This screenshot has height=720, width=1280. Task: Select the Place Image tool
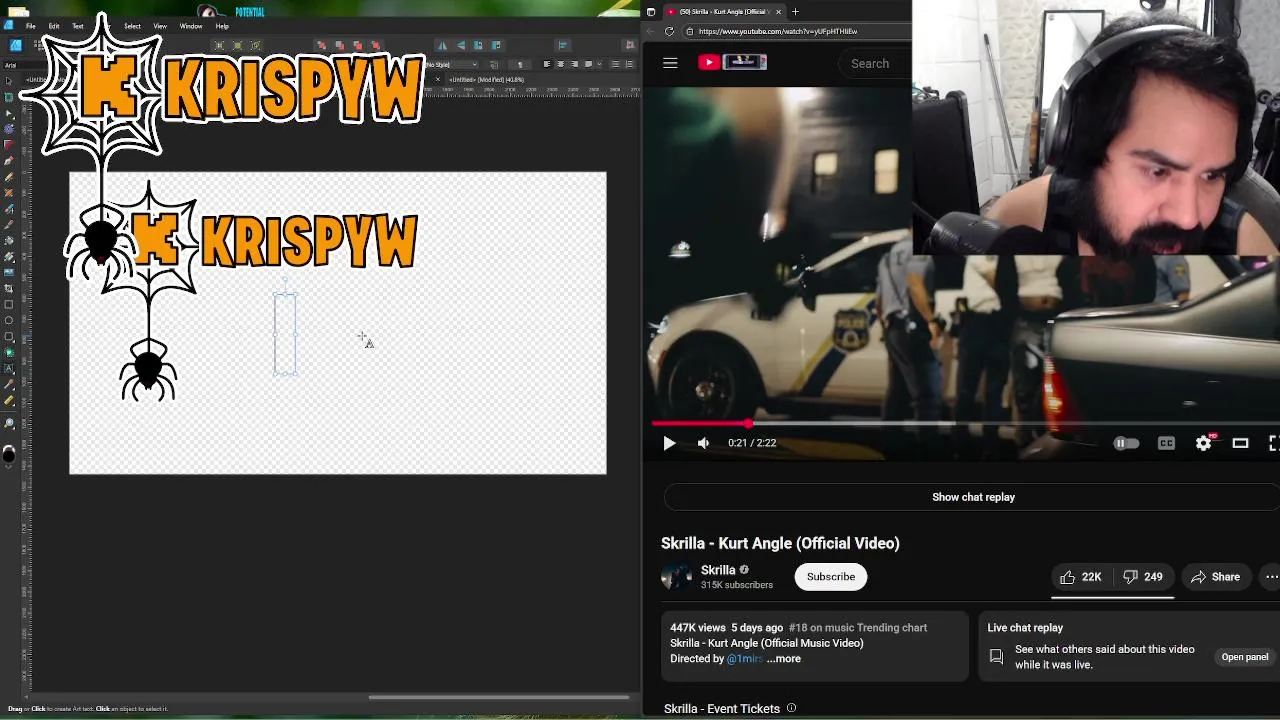click(9, 272)
